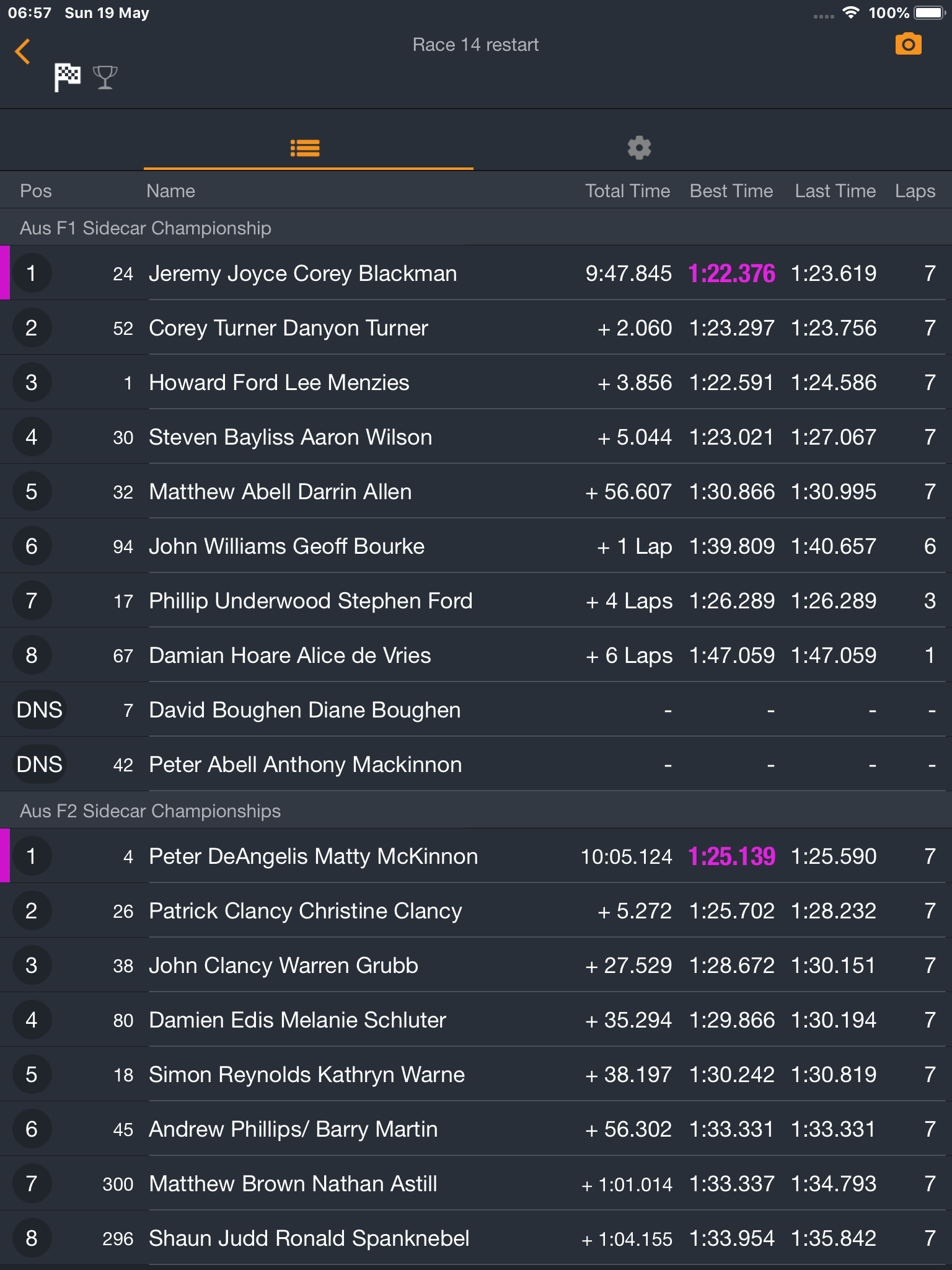Switch to the settings gear tab
Viewport: 952px width, 1270px height.
[639, 148]
